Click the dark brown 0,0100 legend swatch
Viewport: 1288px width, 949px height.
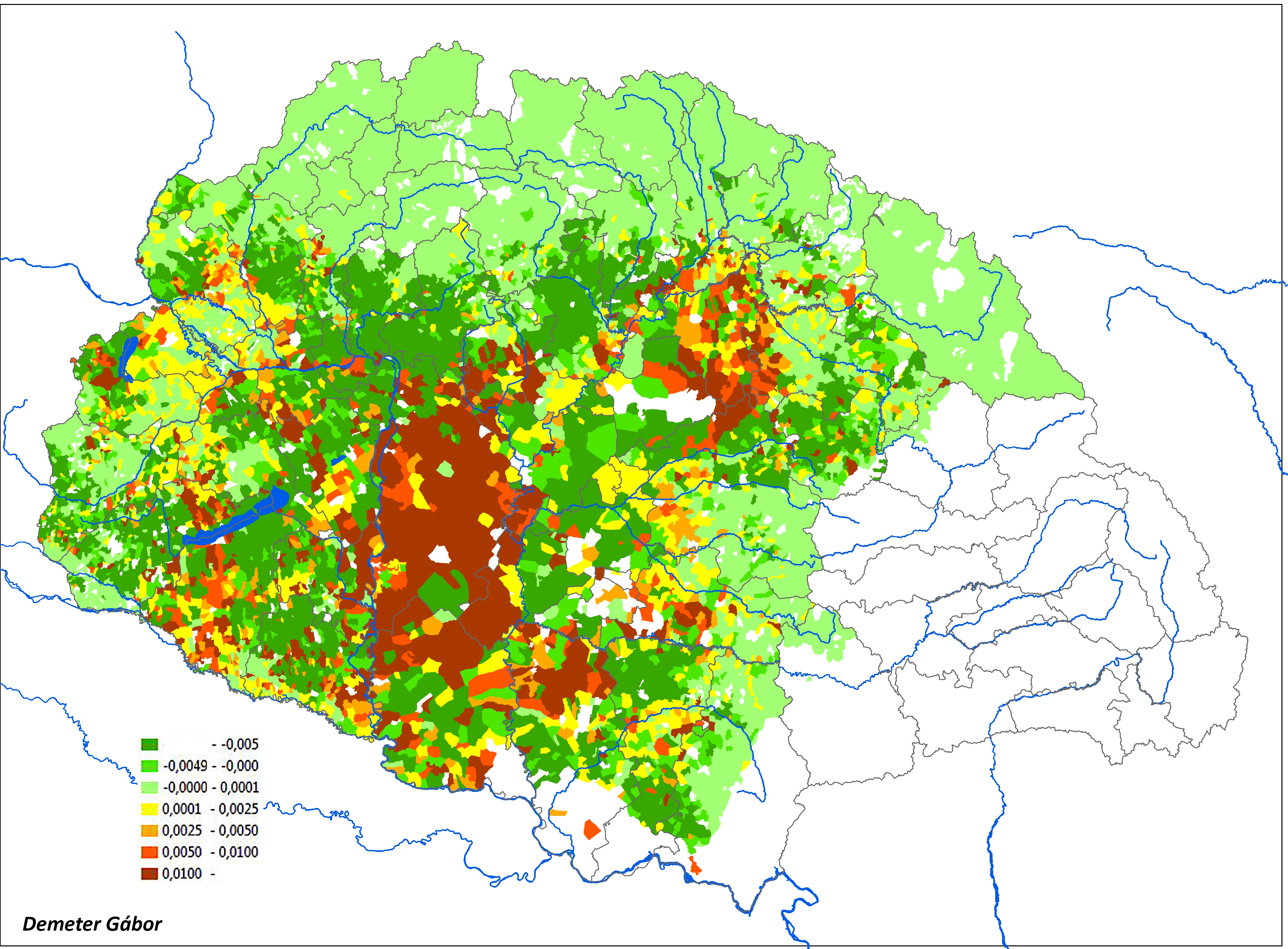click(x=149, y=874)
